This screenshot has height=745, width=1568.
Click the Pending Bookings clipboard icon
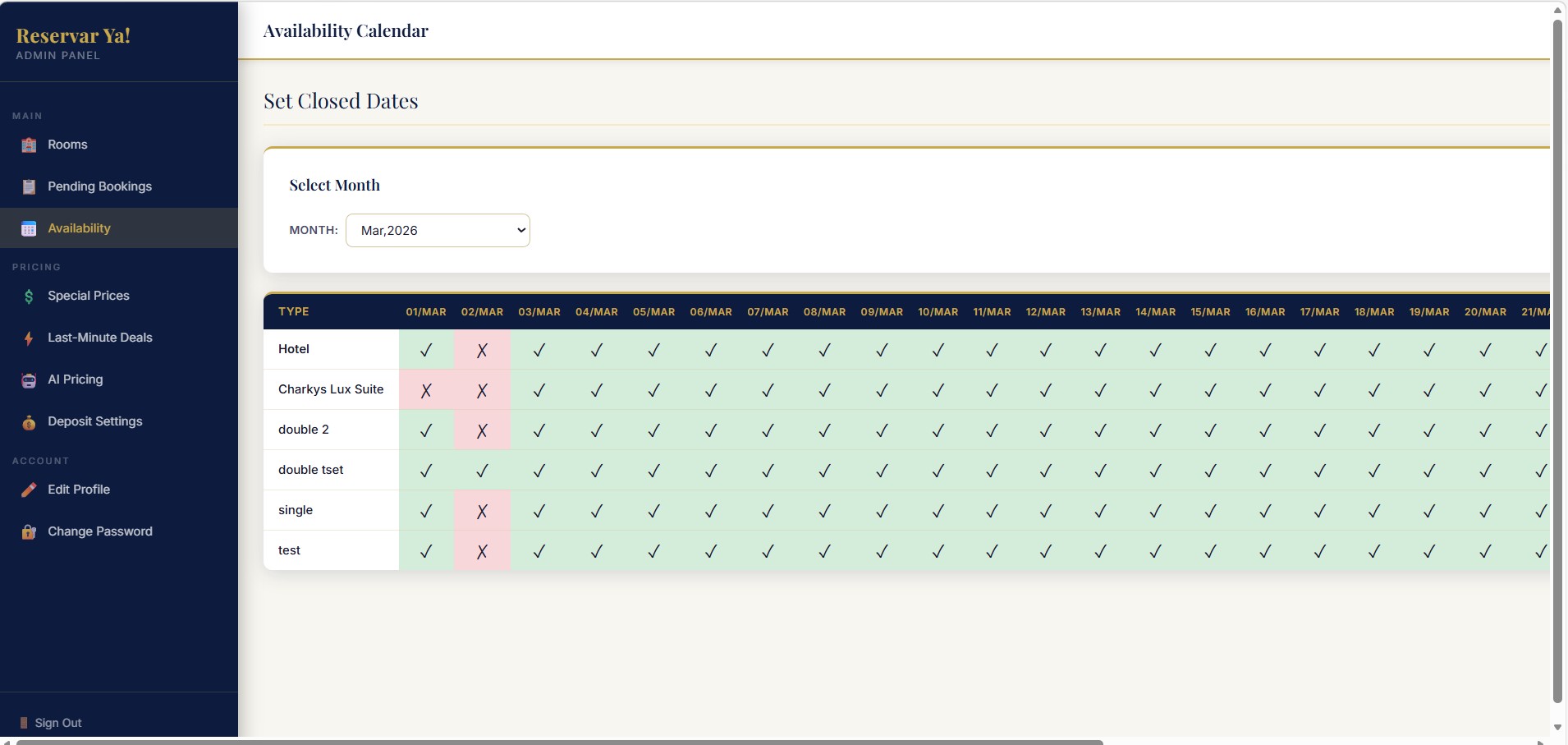[x=29, y=187]
